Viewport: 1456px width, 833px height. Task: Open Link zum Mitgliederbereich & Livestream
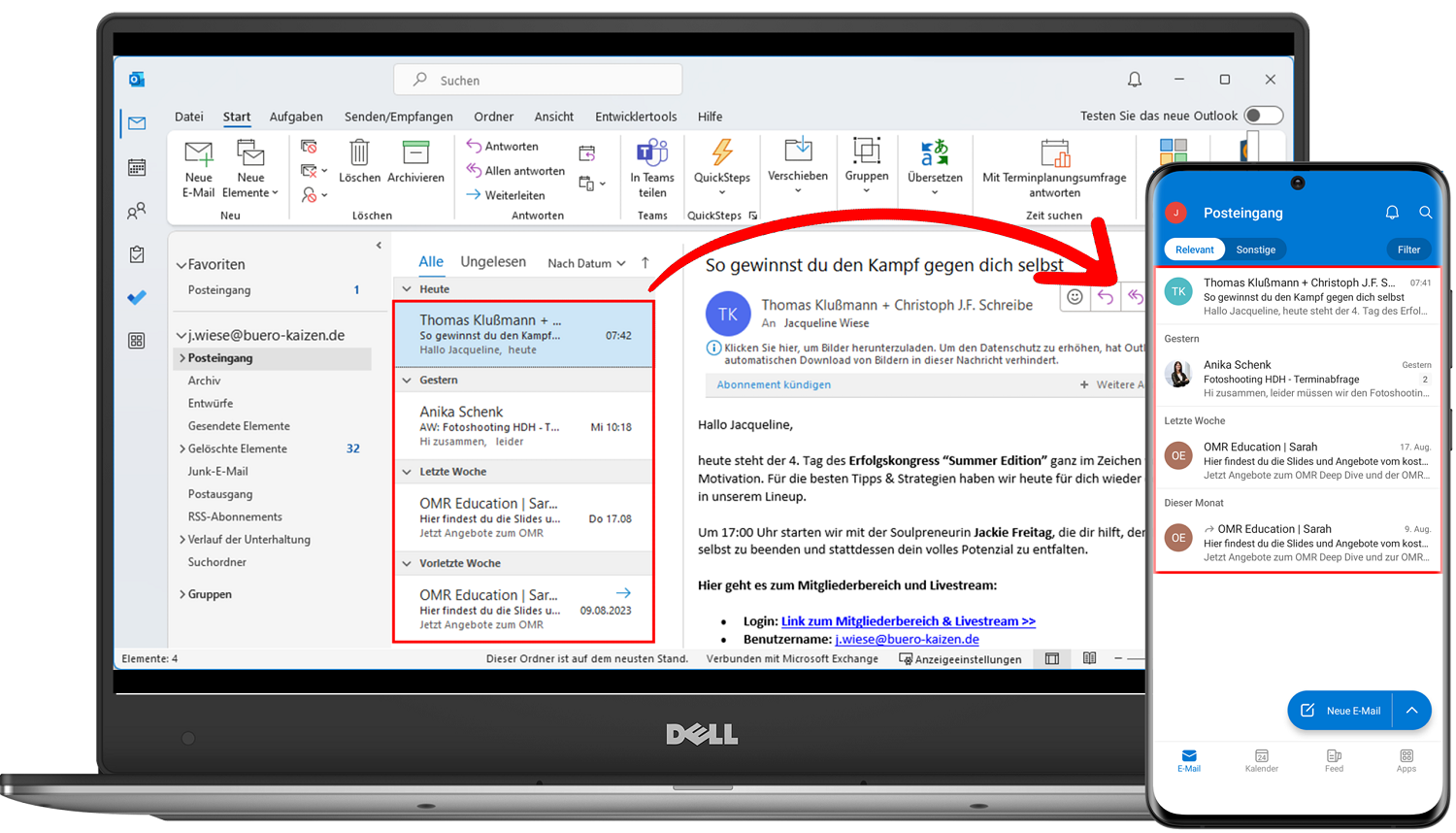[x=909, y=621]
